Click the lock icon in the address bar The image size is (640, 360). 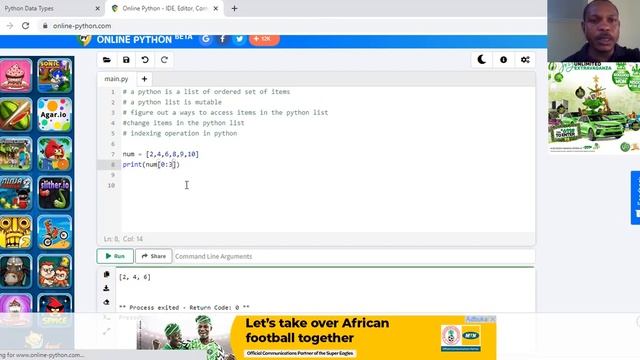(x=45, y=26)
